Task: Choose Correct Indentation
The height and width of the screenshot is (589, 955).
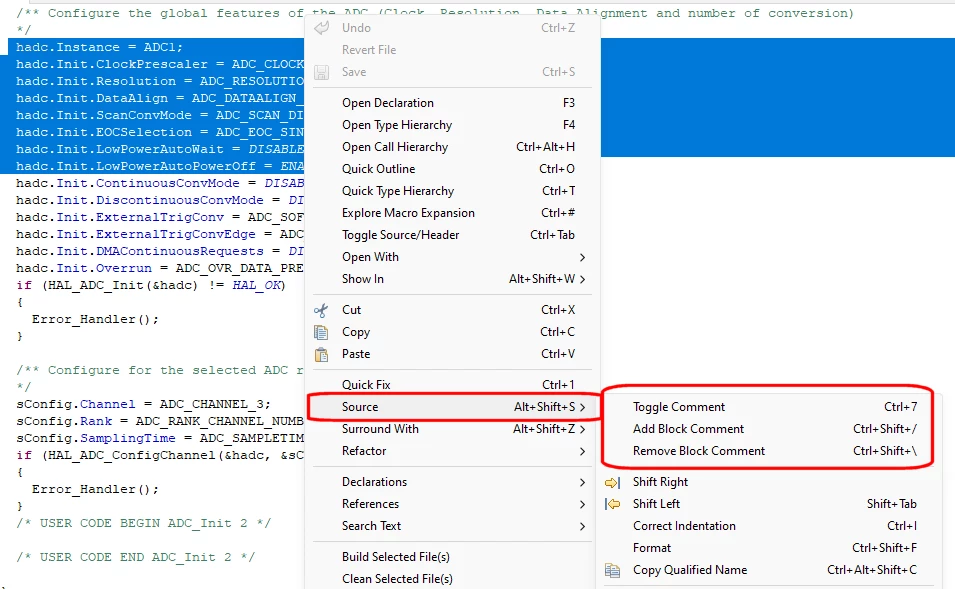Action: [769, 526]
